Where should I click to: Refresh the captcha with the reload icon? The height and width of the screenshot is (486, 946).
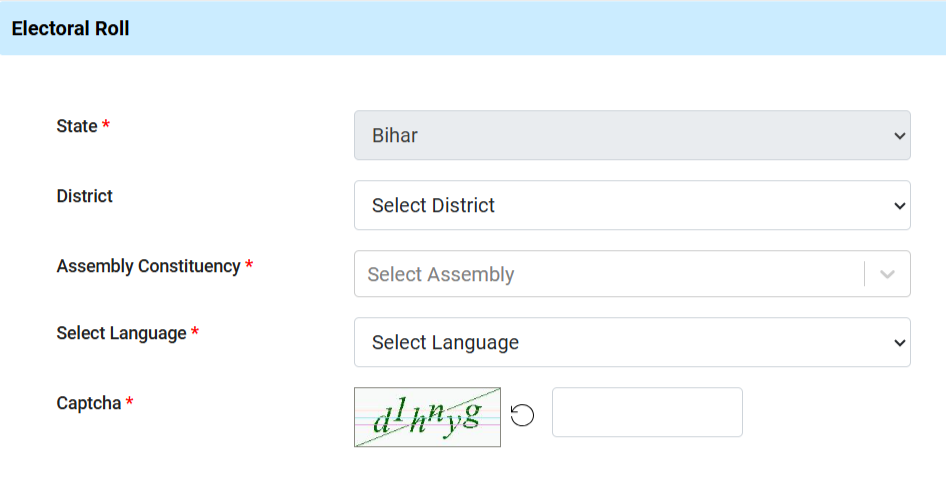point(522,415)
